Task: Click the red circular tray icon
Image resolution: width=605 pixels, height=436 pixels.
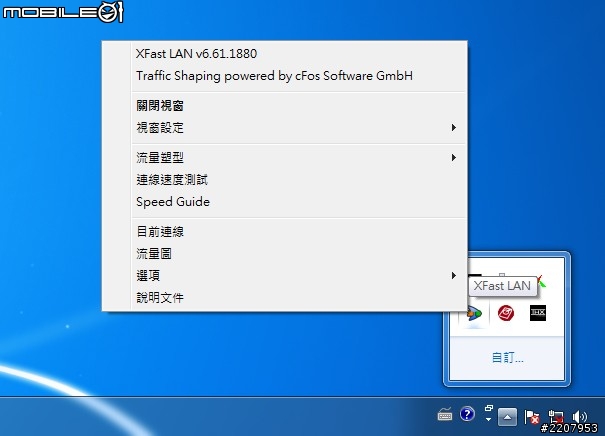Action: coord(506,313)
